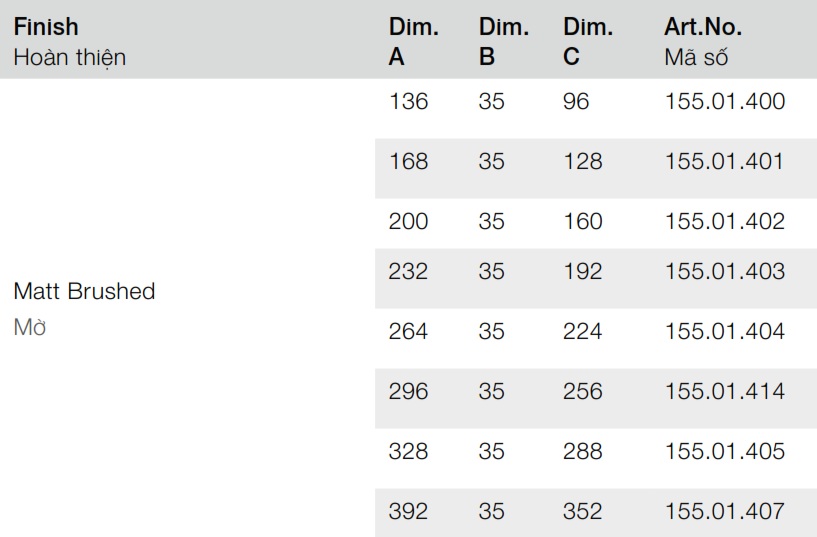The image size is (817, 537).
Task: Click the Dim. C column header
Action: coord(587,41)
